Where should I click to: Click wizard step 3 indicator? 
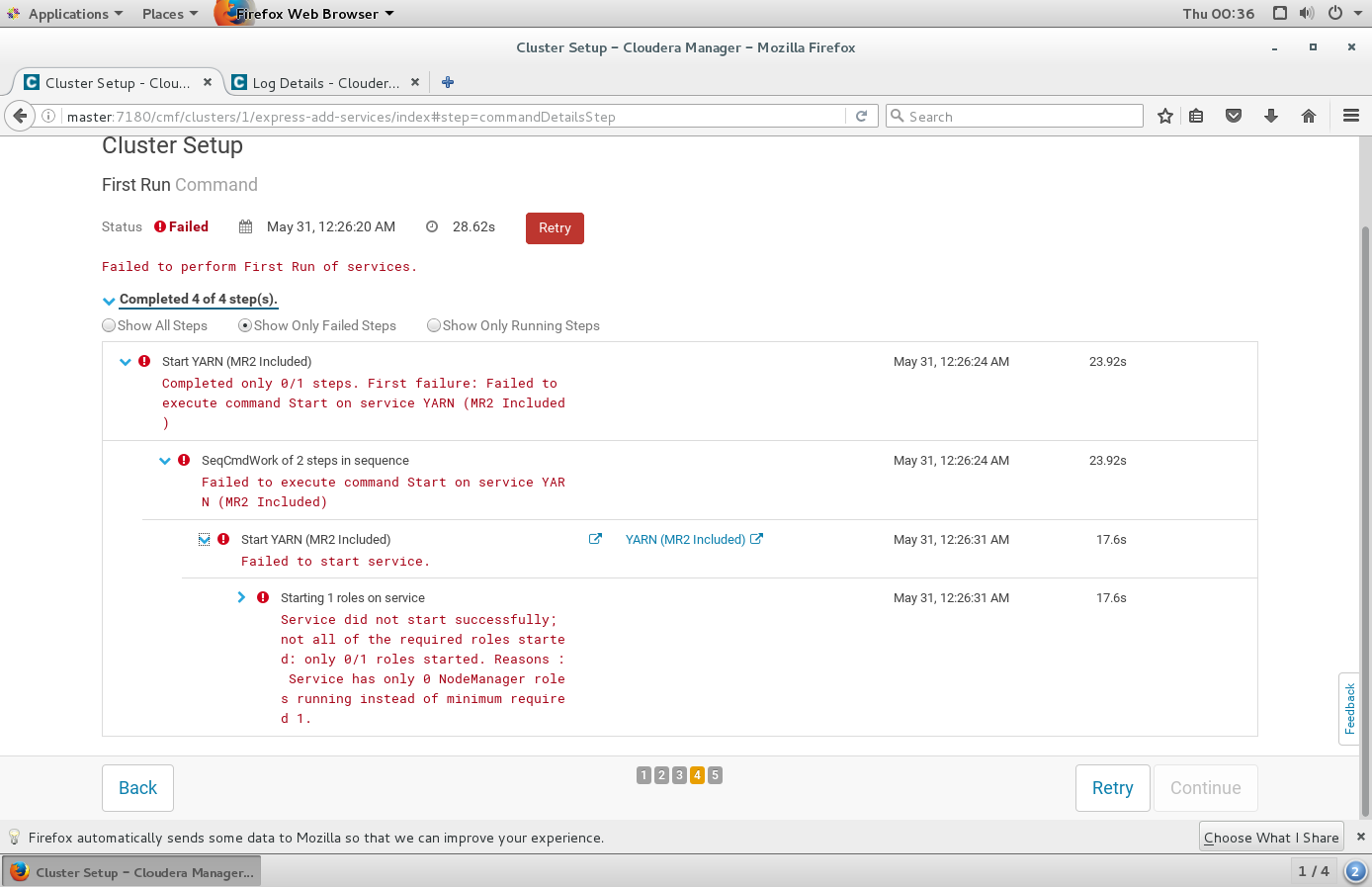tap(679, 775)
